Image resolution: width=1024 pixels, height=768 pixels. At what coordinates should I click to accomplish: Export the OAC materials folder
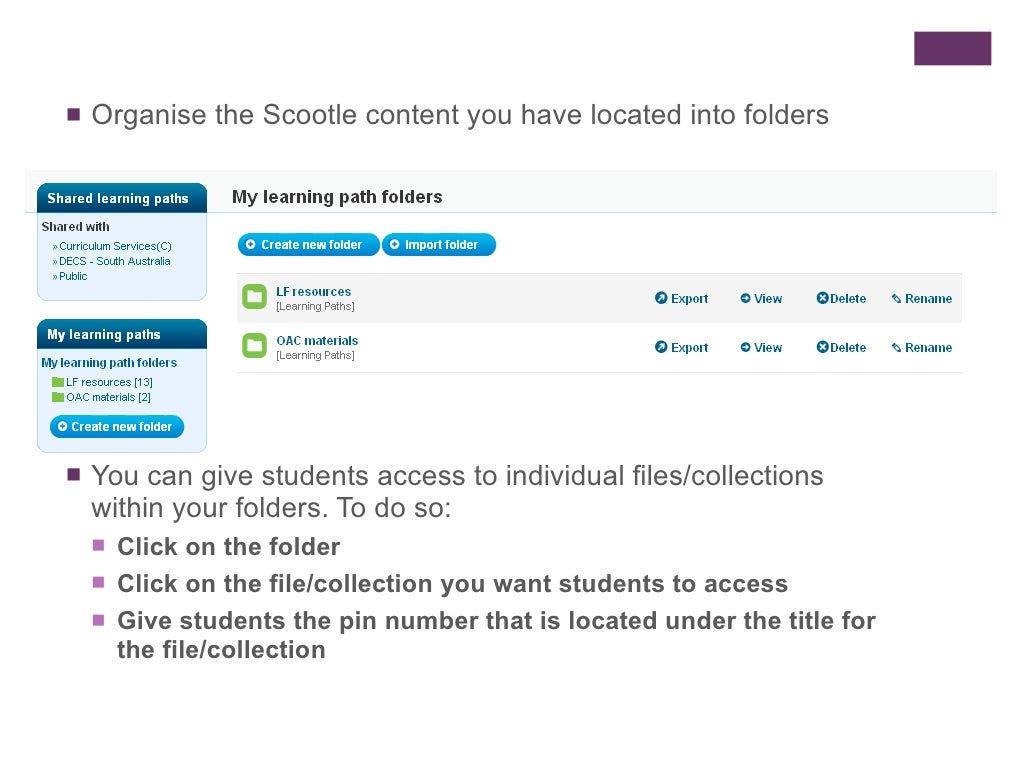tap(681, 348)
